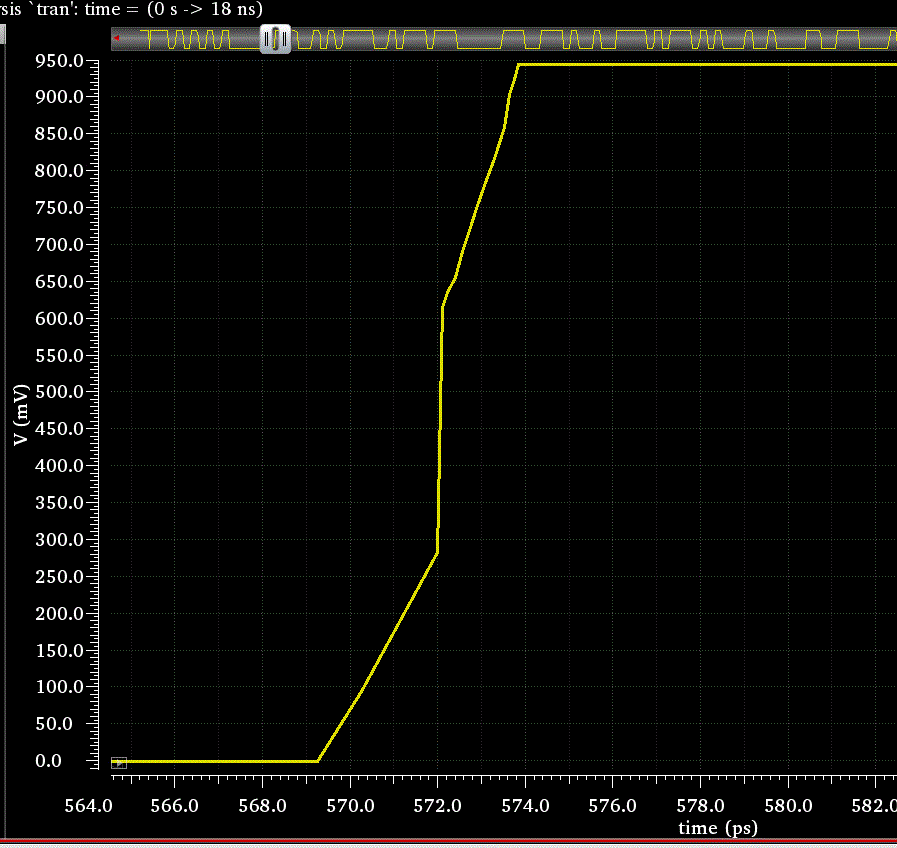Image resolution: width=897 pixels, height=848 pixels.
Task: Click the knee where the waveform starts rising
Action: point(318,761)
